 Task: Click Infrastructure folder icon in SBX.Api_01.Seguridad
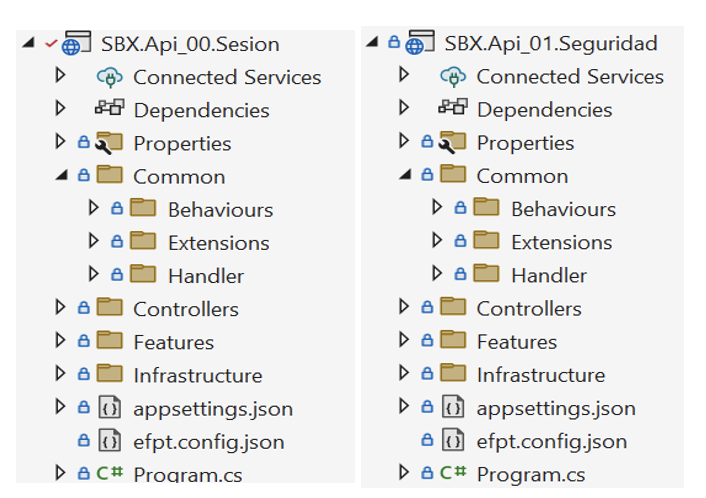pyautogui.click(x=453, y=373)
